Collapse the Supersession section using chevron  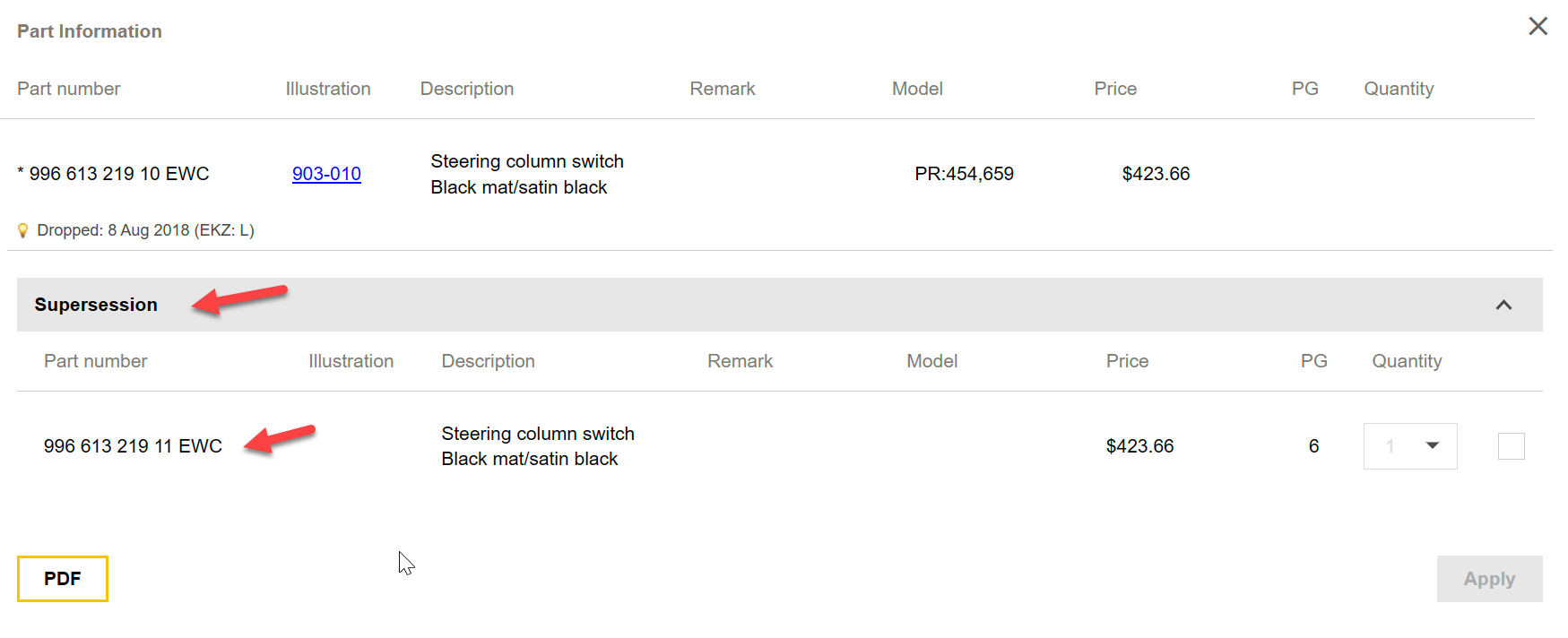1503,306
